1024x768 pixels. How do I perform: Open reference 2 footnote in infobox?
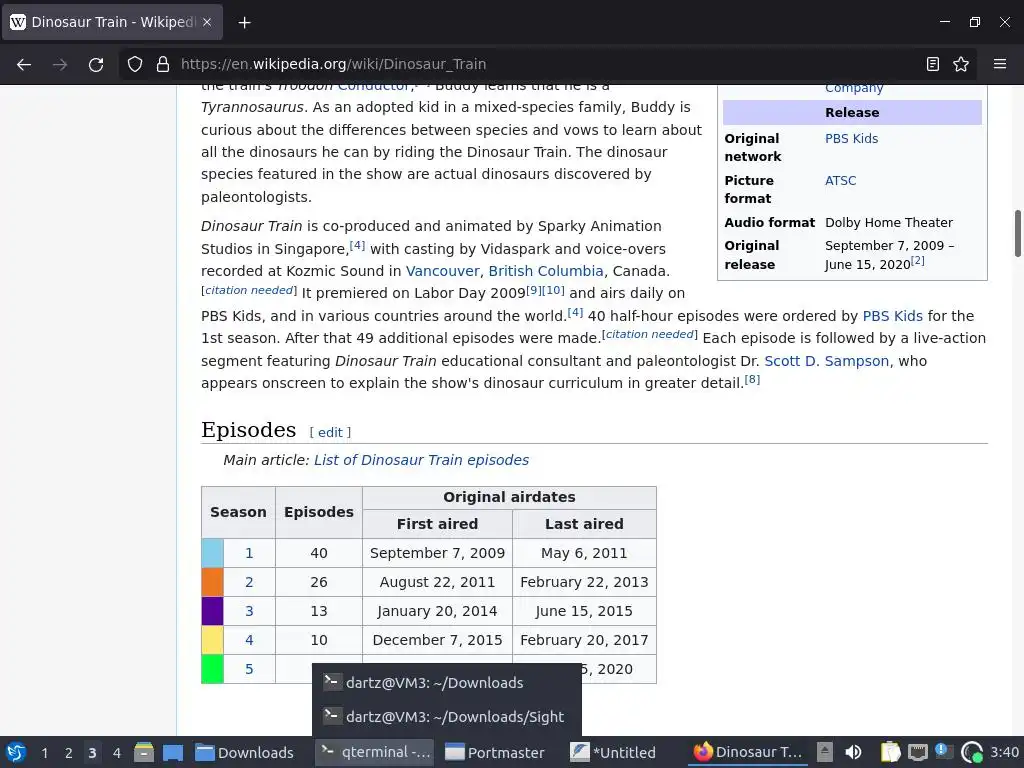(x=918, y=260)
